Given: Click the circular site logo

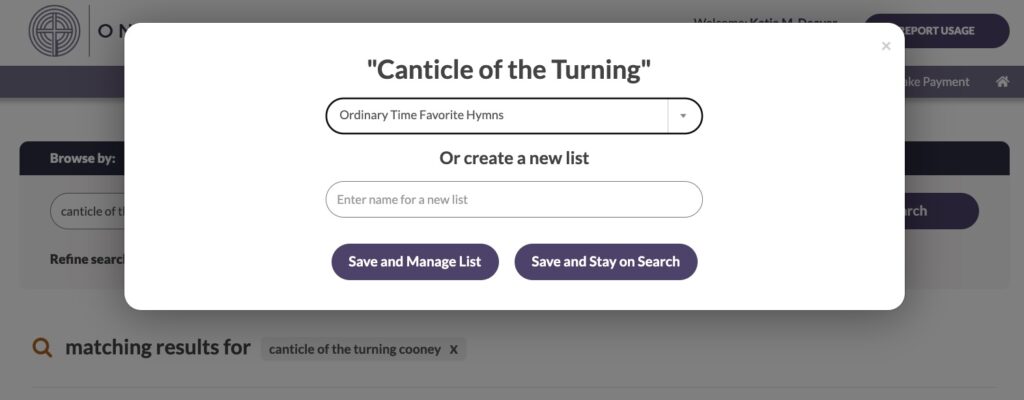Looking at the screenshot, I should click(54, 31).
